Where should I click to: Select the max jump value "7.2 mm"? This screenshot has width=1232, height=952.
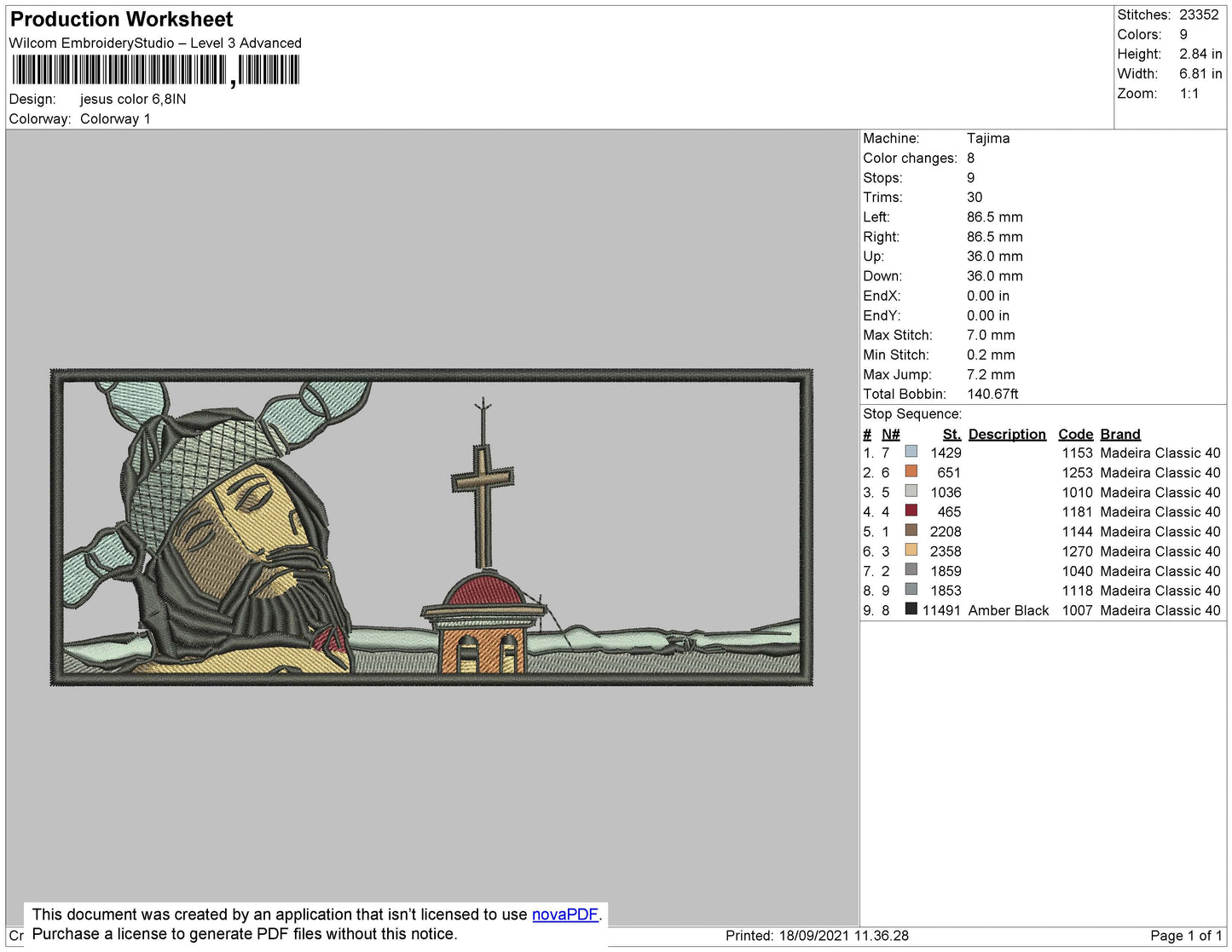point(991,375)
